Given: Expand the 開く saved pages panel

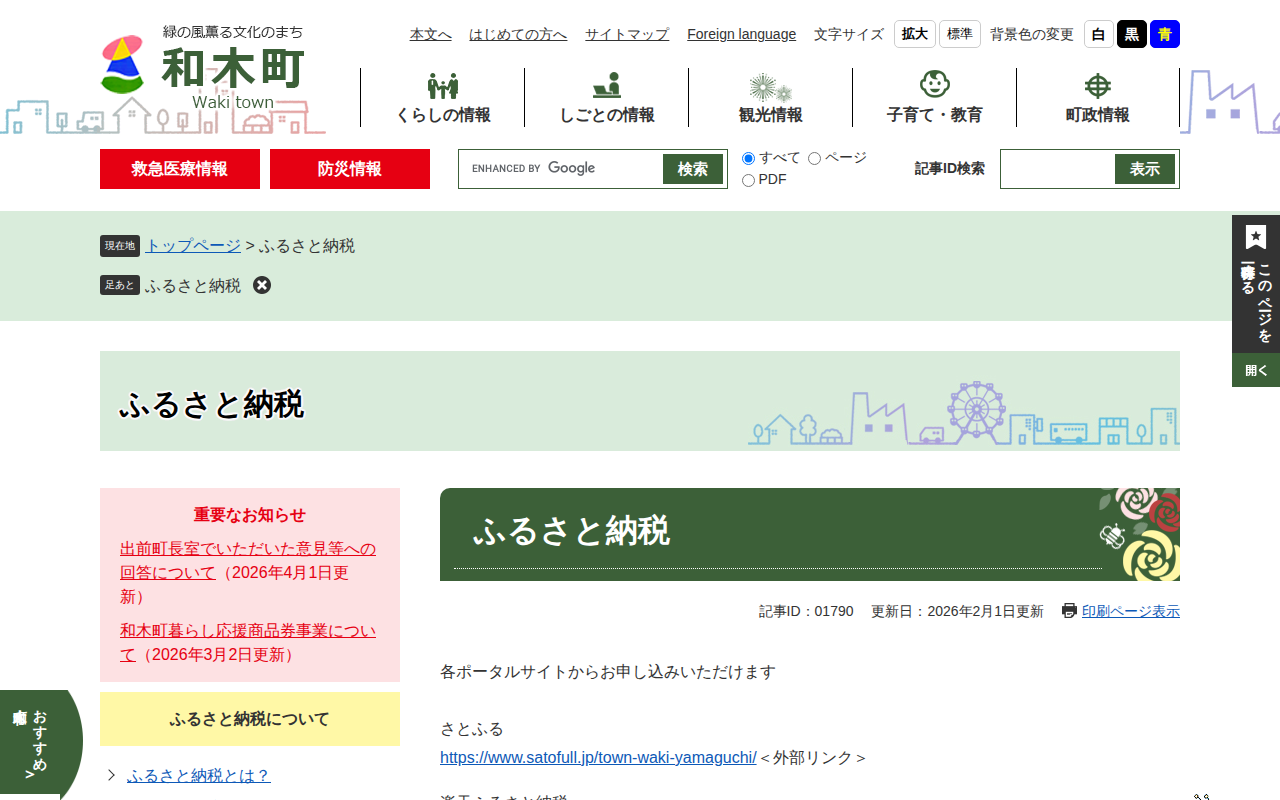Looking at the screenshot, I should (1256, 370).
